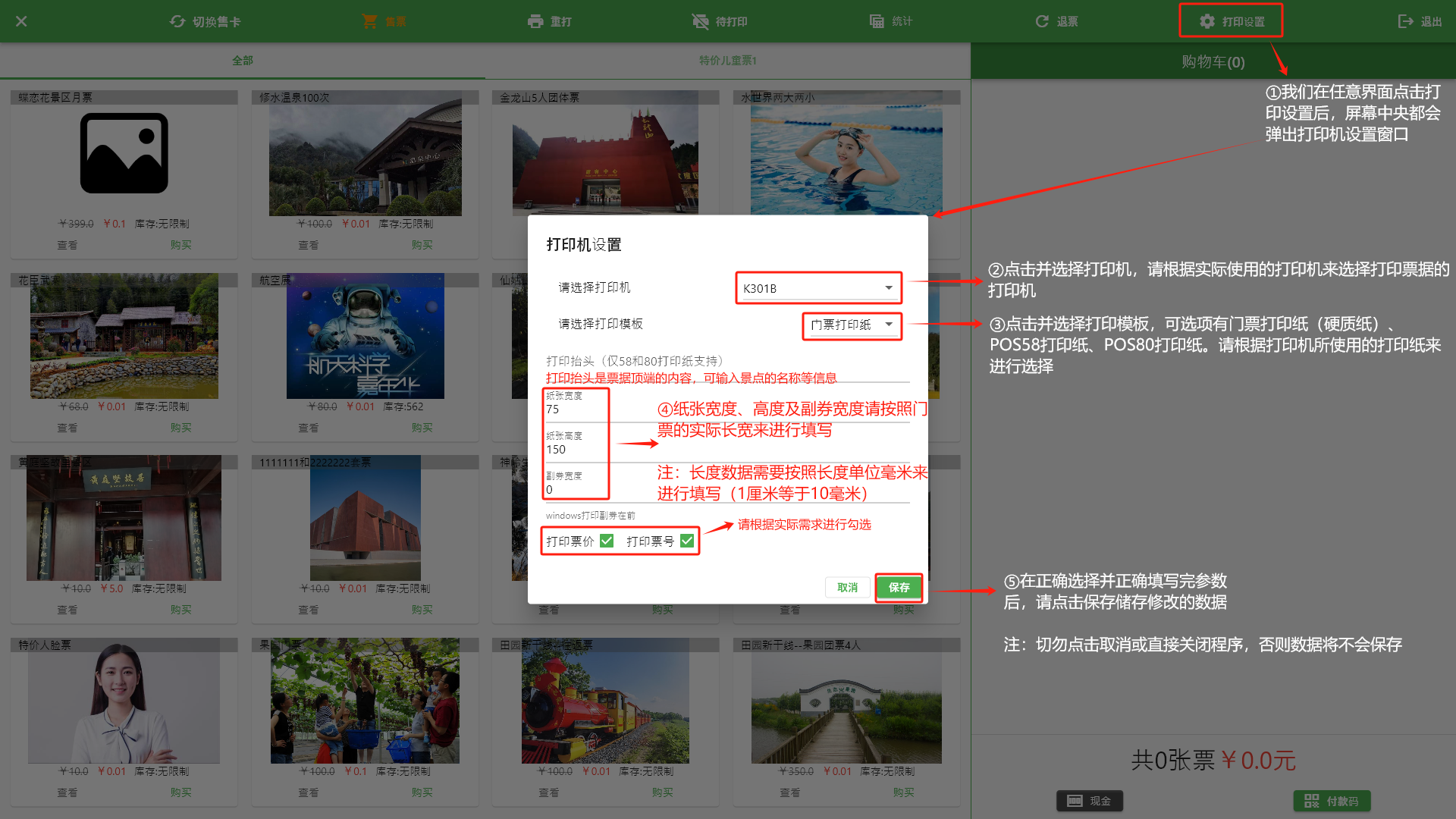Click the 请选择打印机 label
Image resolution: width=1456 pixels, height=819 pixels.
(x=595, y=287)
